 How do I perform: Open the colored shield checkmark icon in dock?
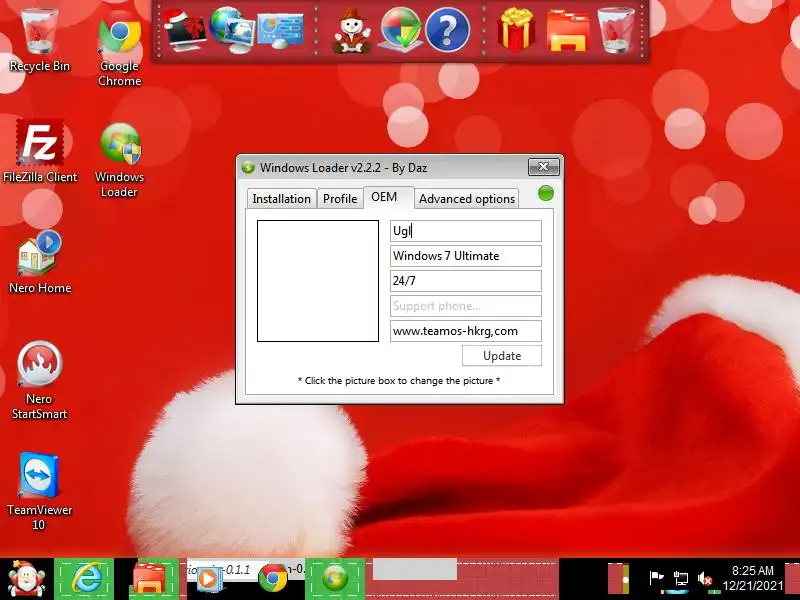tap(401, 30)
